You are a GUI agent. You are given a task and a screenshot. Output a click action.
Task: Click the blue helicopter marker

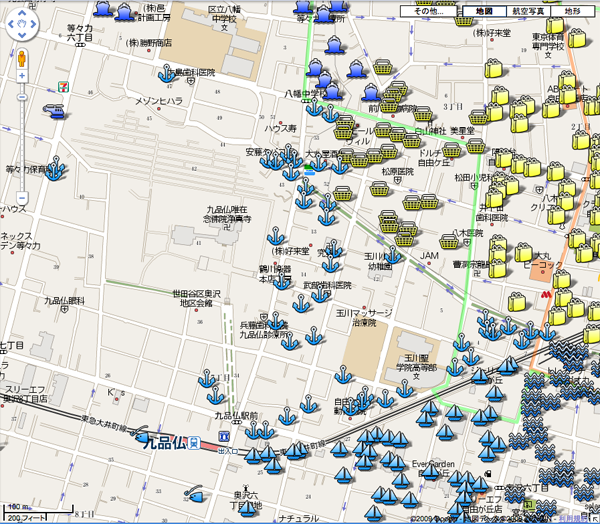(x=52, y=111)
